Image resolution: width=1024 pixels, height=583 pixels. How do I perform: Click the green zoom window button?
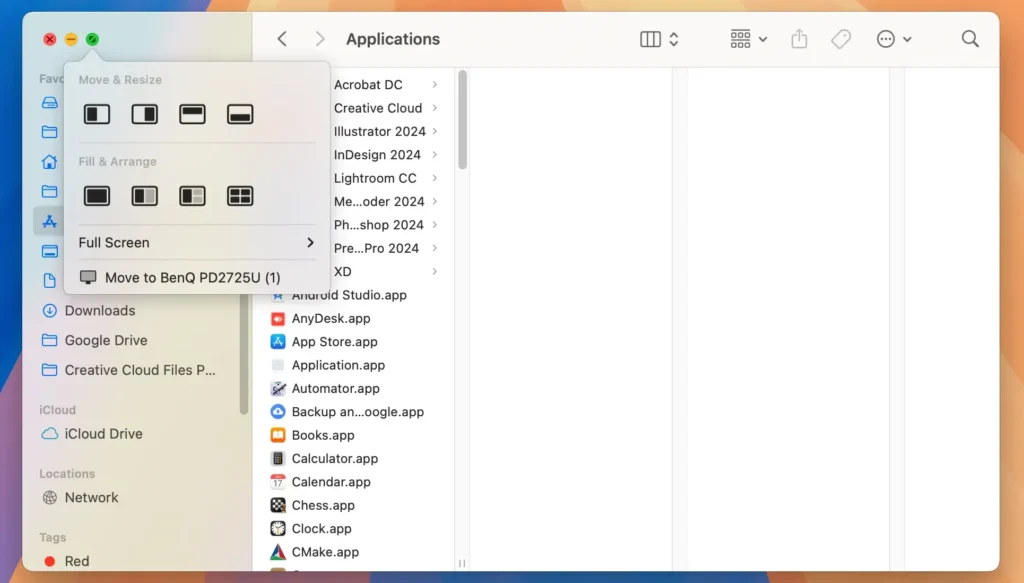(x=92, y=39)
